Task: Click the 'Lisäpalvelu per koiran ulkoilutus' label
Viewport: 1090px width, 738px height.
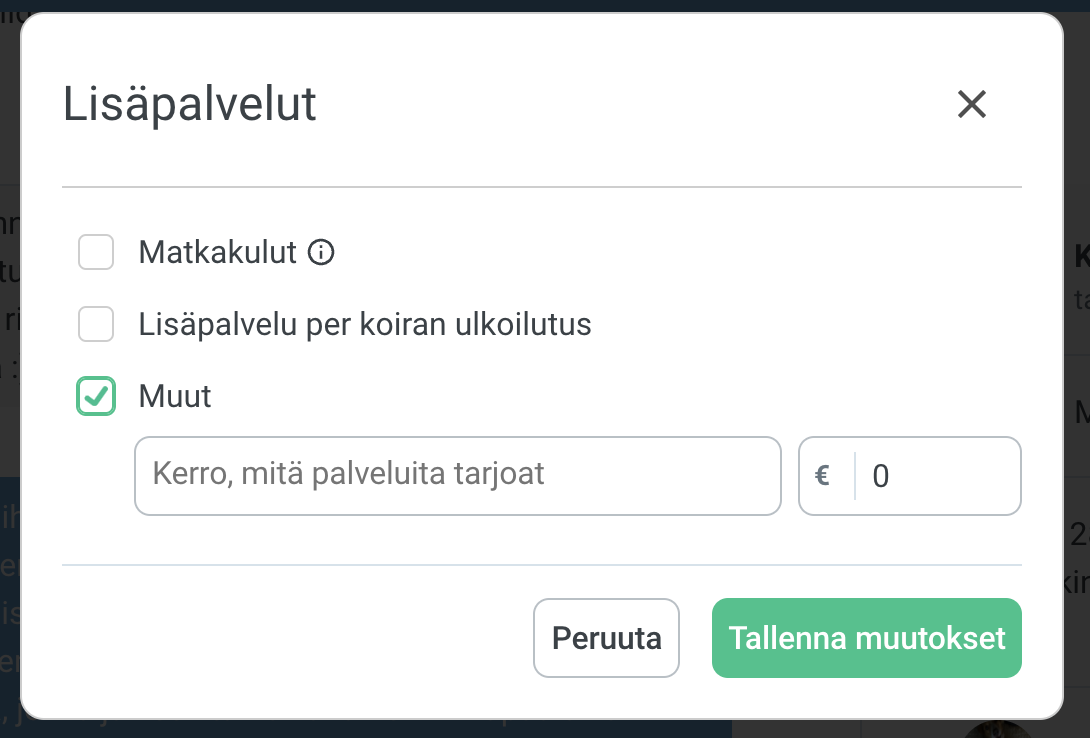Action: [x=365, y=325]
